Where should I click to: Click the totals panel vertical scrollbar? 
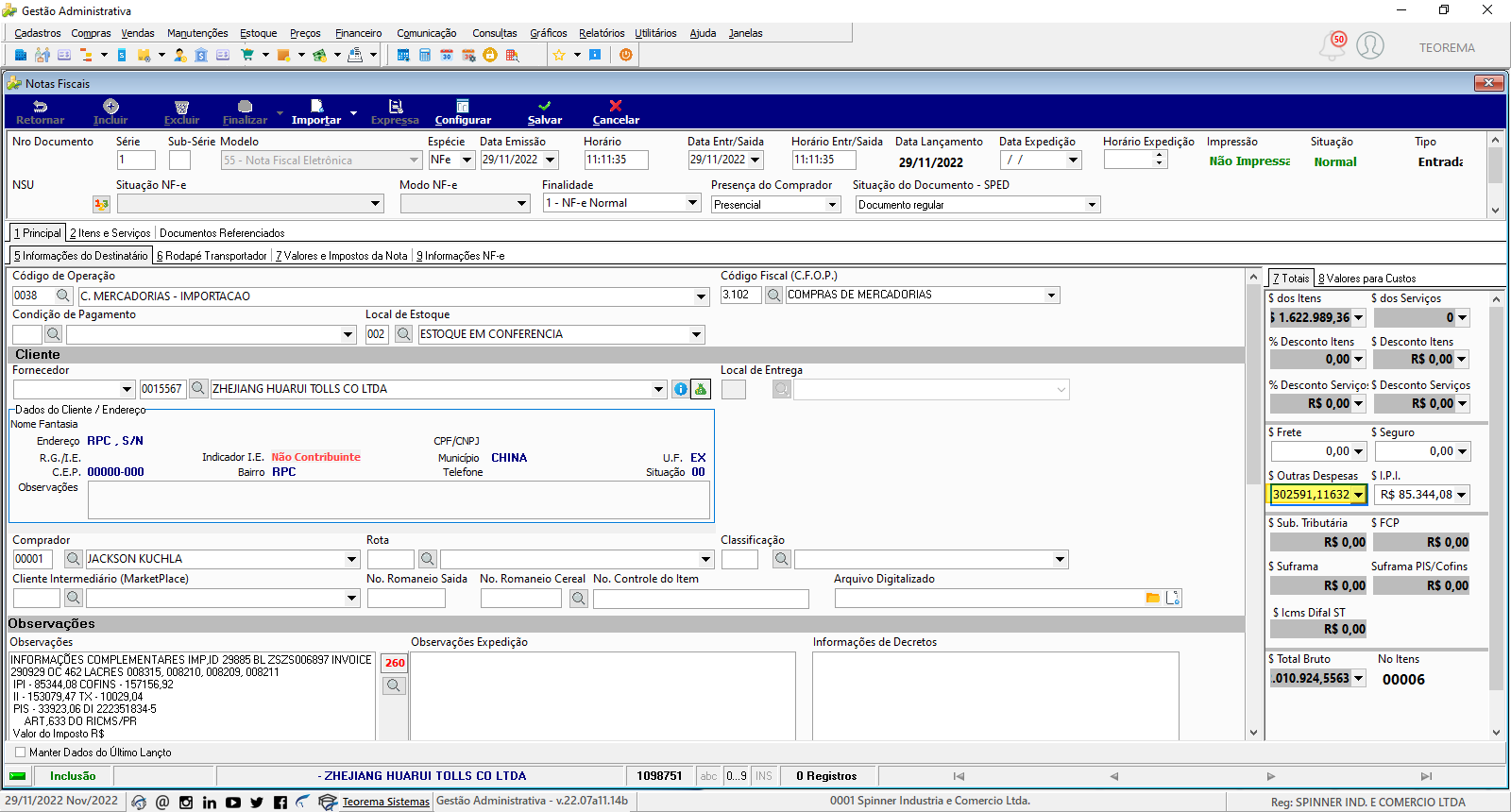coord(1496,515)
